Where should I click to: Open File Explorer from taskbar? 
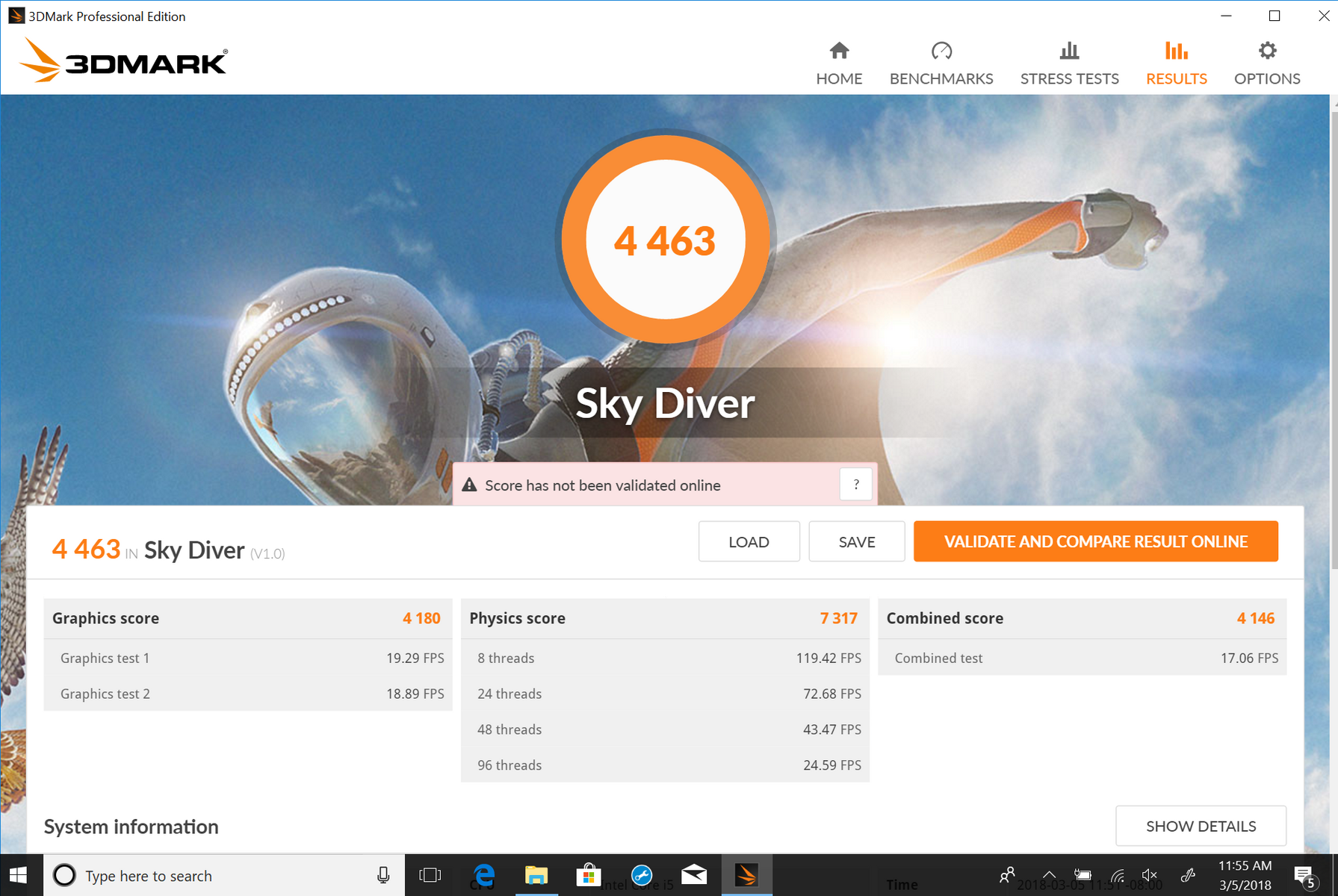(536, 875)
